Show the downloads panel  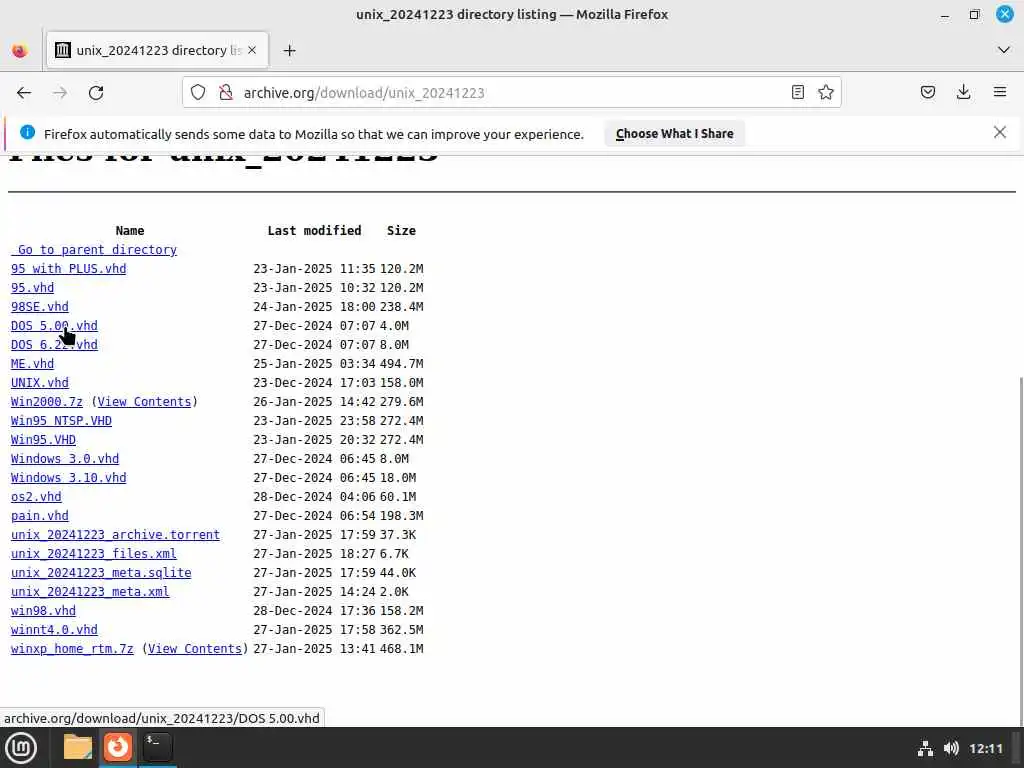[963, 92]
